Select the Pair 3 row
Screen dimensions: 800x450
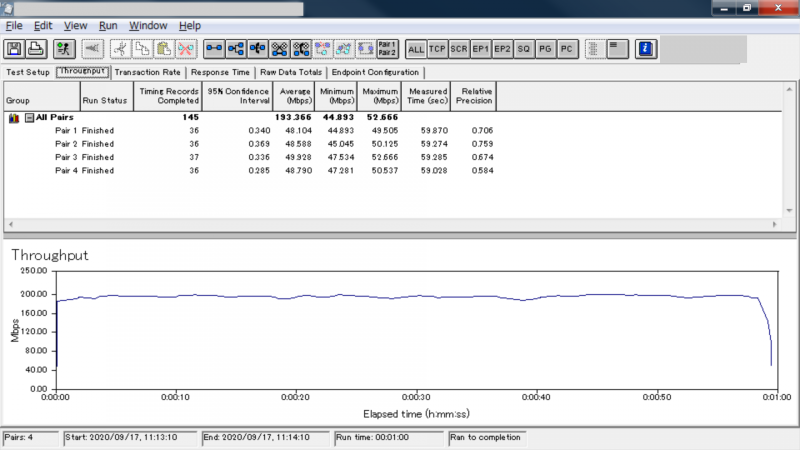(67, 157)
